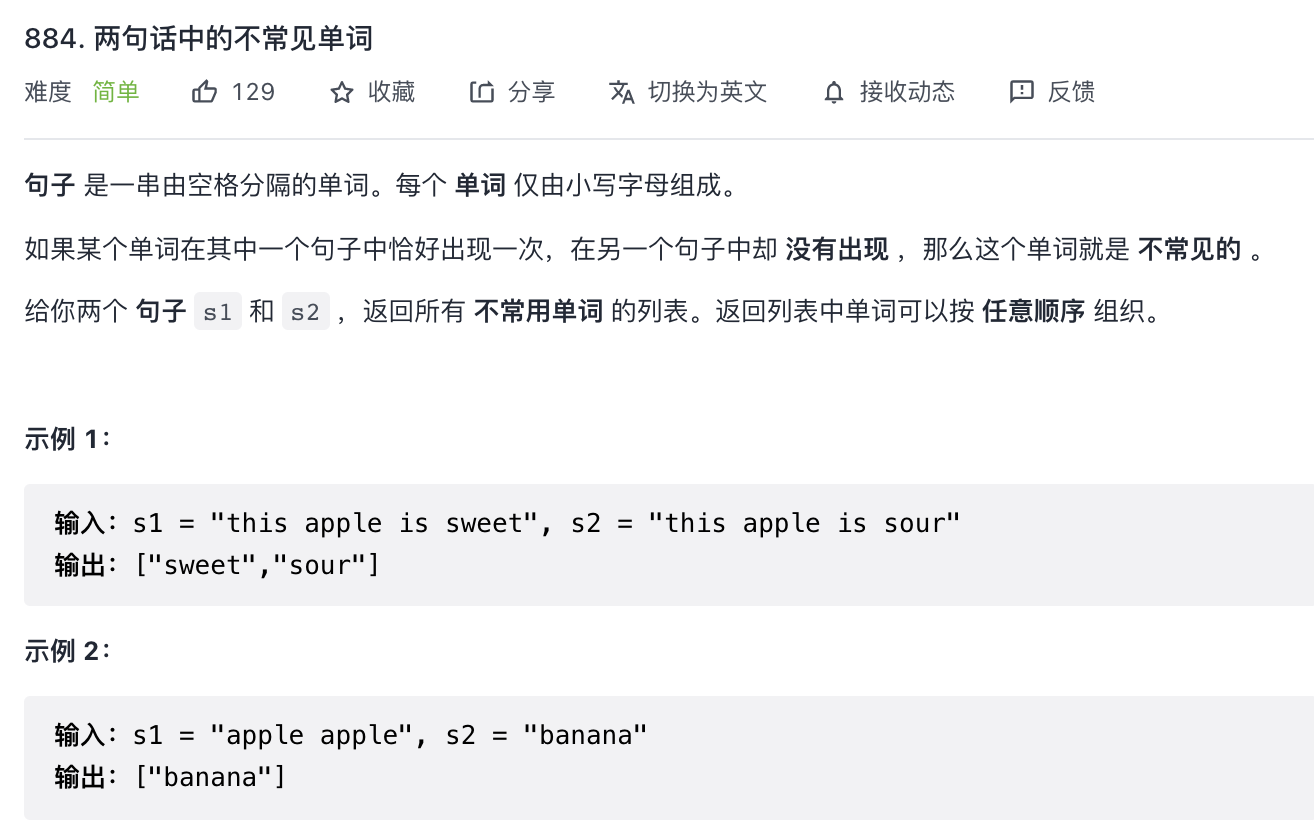Click the inline code s2

305,312
